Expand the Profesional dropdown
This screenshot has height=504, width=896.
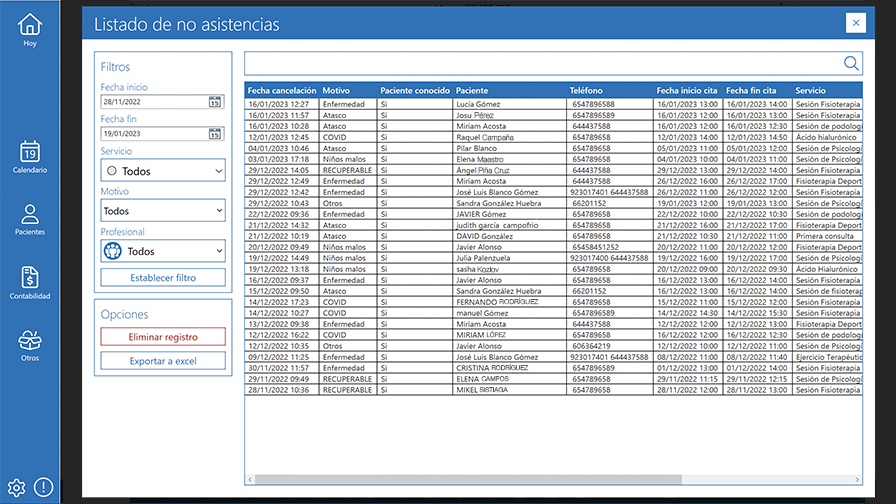(163, 252)
